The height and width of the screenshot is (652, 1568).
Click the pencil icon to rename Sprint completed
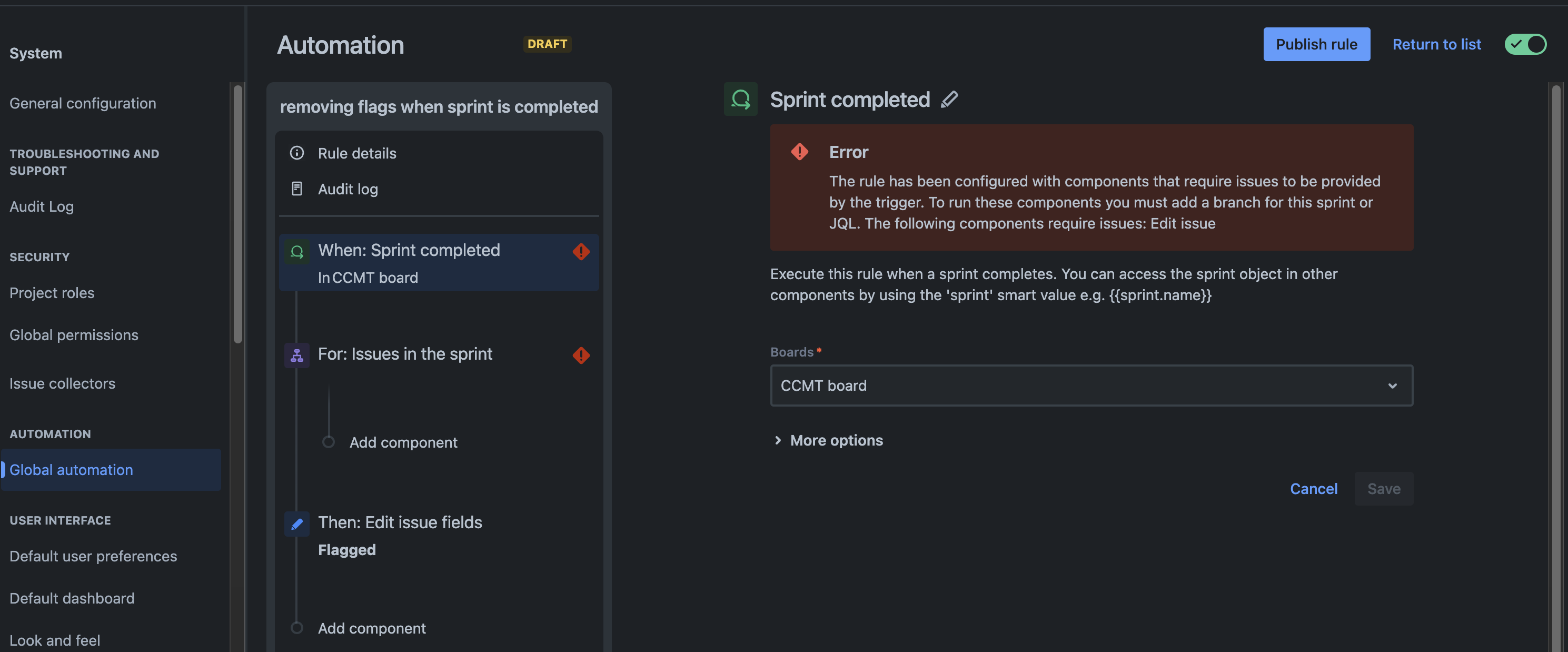(x=949, y=98)
